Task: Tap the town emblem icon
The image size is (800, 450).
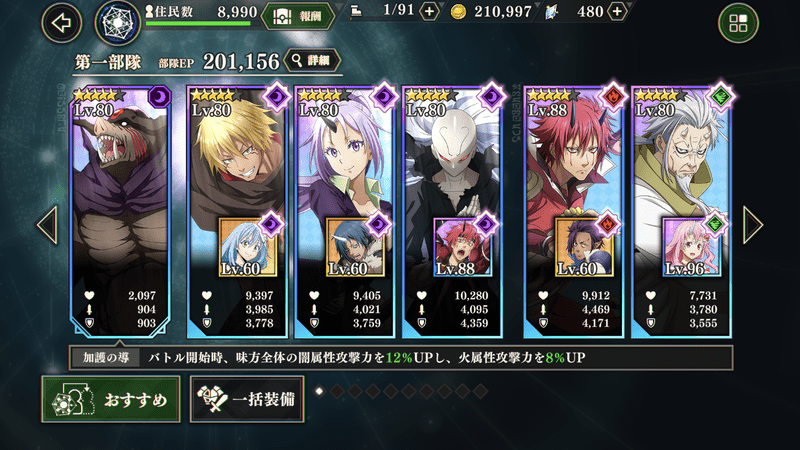Action: [x=118, y=23]
